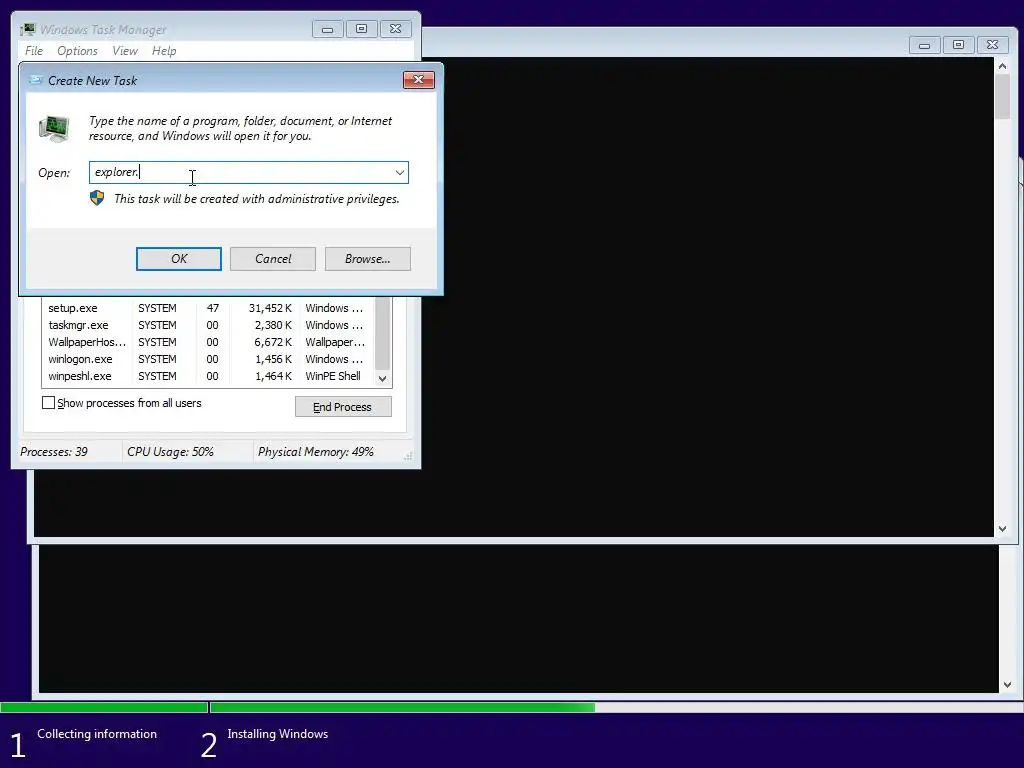This screenshot has height=768, width=1024.
Task: Click the administrative privileges shield icon
Action: (x=97, y=198)
